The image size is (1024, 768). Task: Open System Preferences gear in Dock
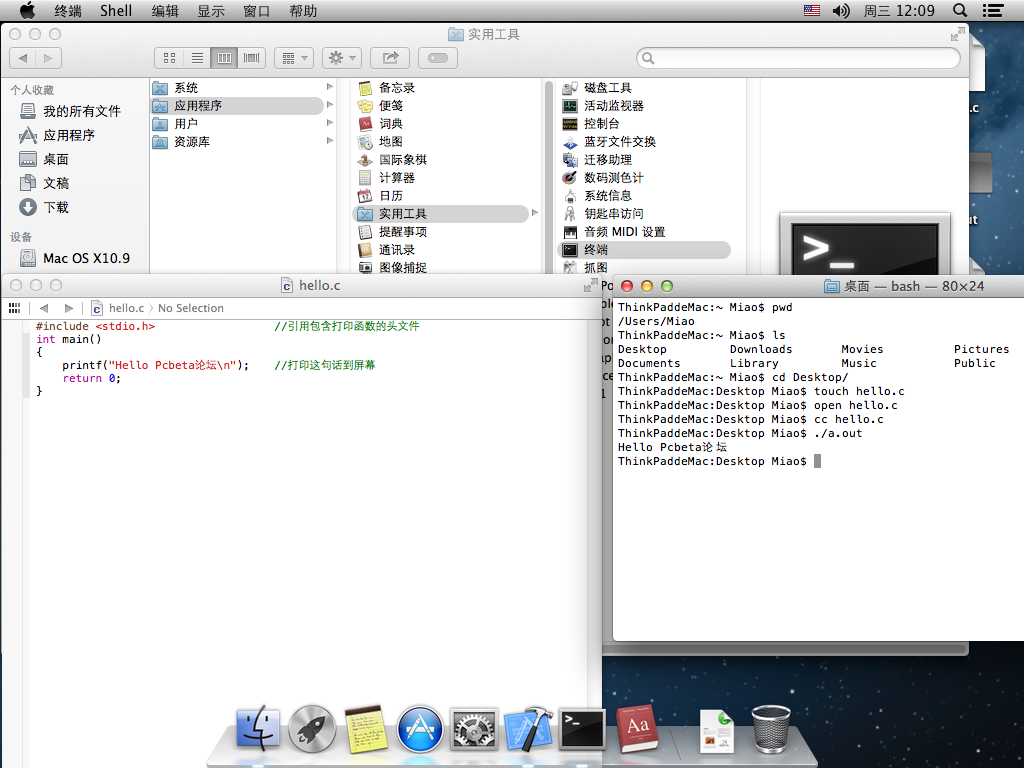click(474, 729)
